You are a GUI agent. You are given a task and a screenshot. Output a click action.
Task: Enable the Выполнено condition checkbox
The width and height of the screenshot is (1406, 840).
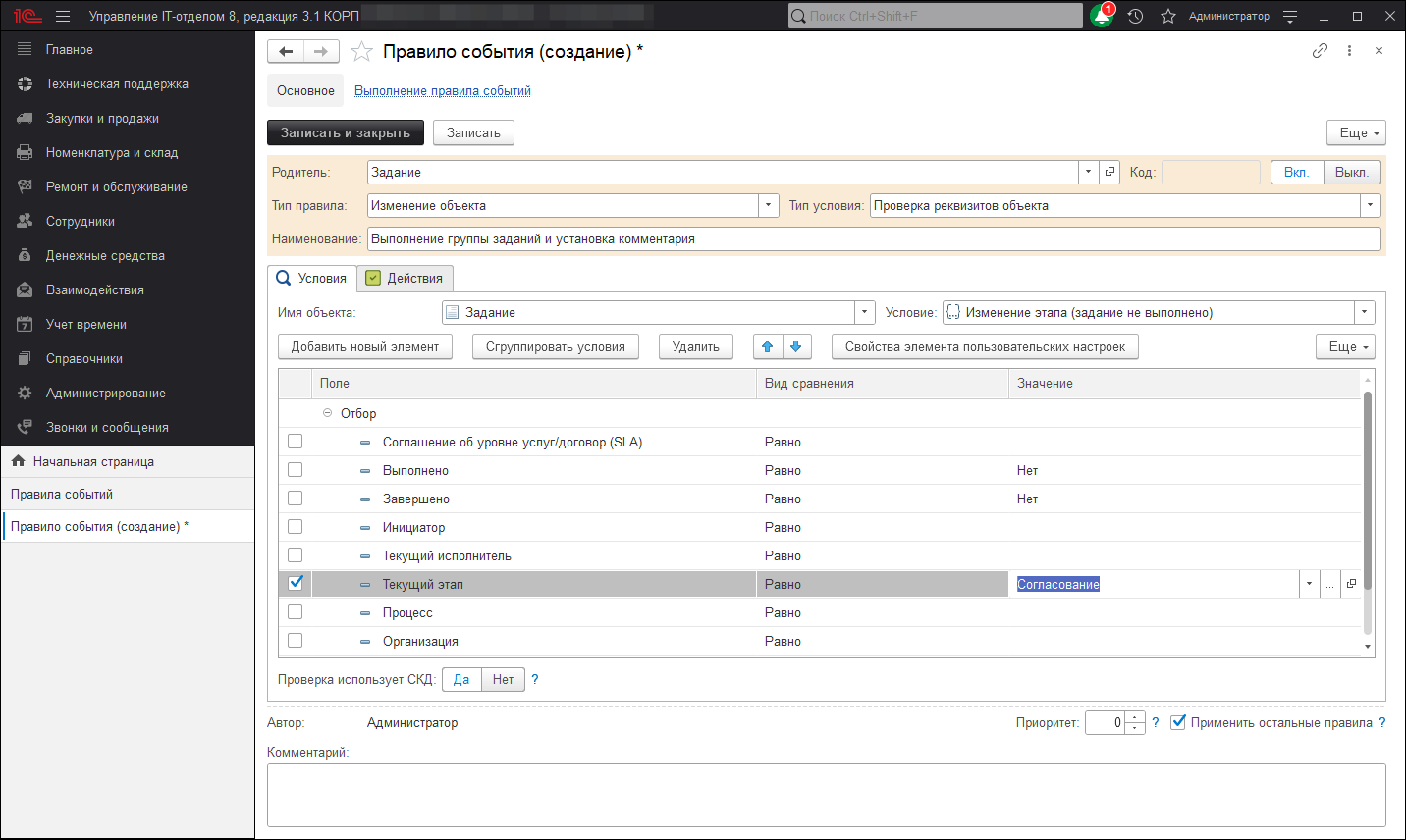click(x=295, y=470)
